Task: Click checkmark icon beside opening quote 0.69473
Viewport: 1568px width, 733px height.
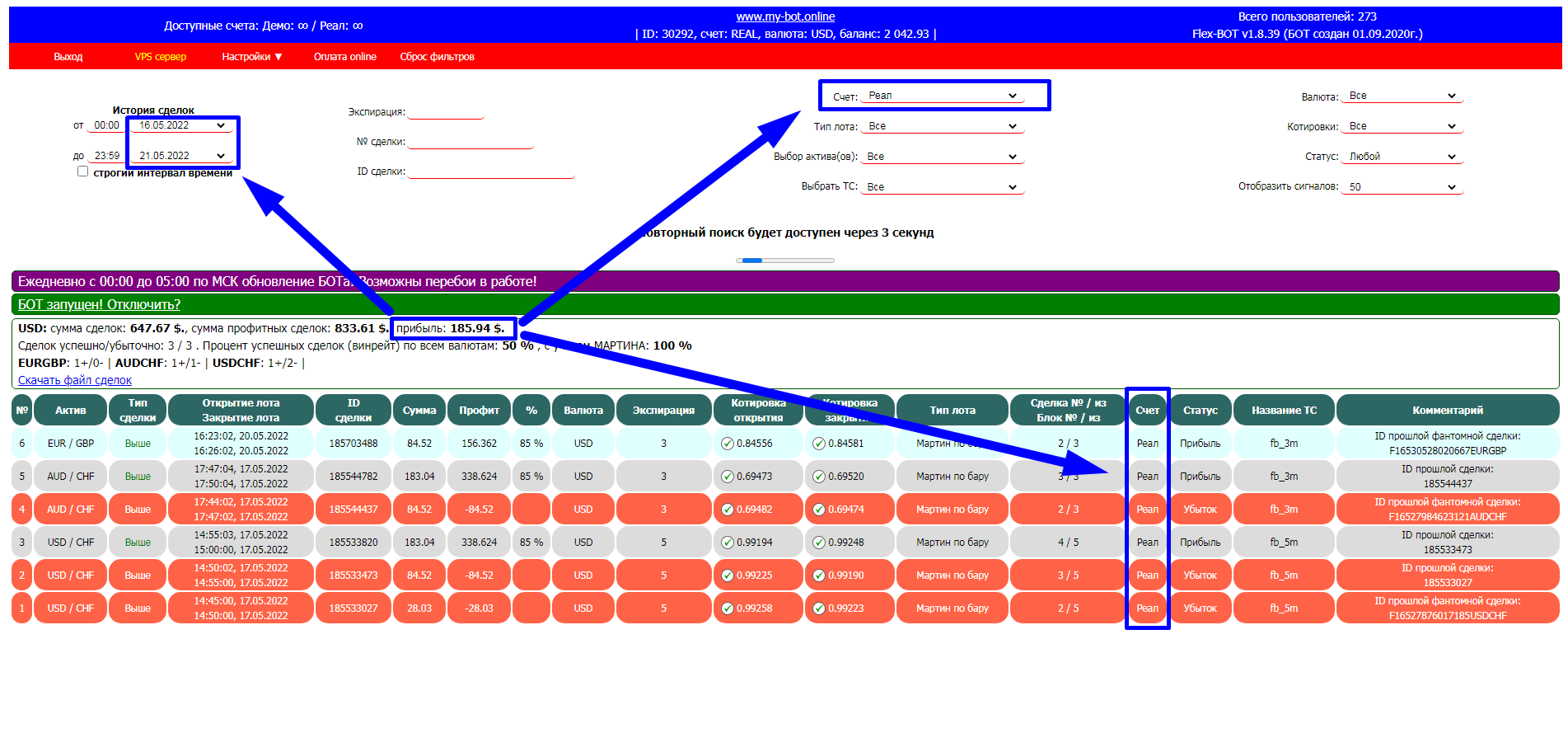Action: click(x=728, y=477)
